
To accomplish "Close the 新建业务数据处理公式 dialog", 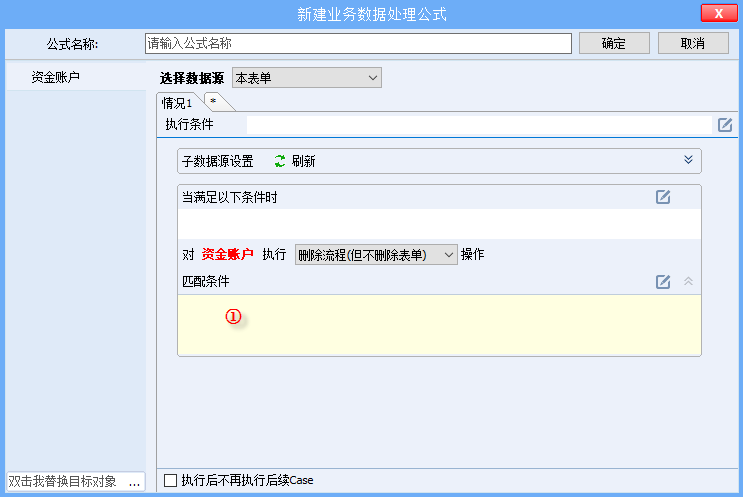I will pyautogui.click(x=719, y=13).
